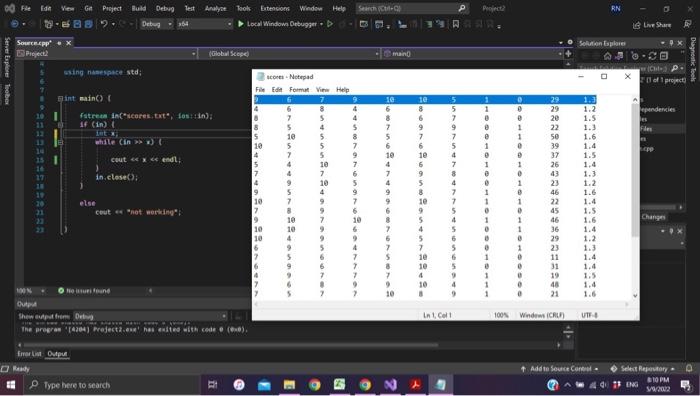Switch to the Changes tab
Viewport: 700px width, 396px height.
point(654,217)
